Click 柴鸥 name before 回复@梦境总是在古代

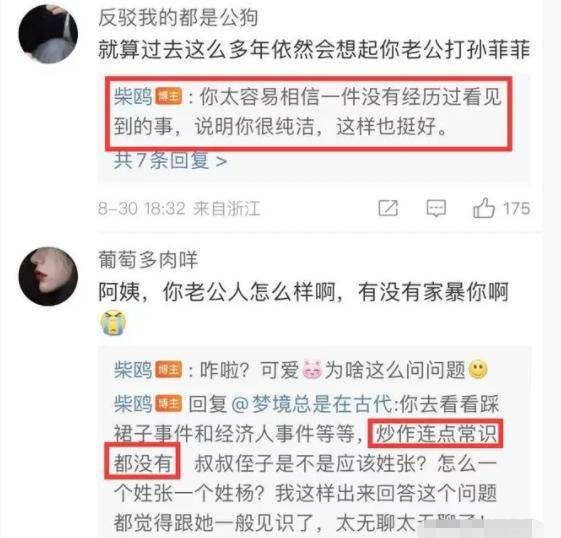(x=133, y=404)
